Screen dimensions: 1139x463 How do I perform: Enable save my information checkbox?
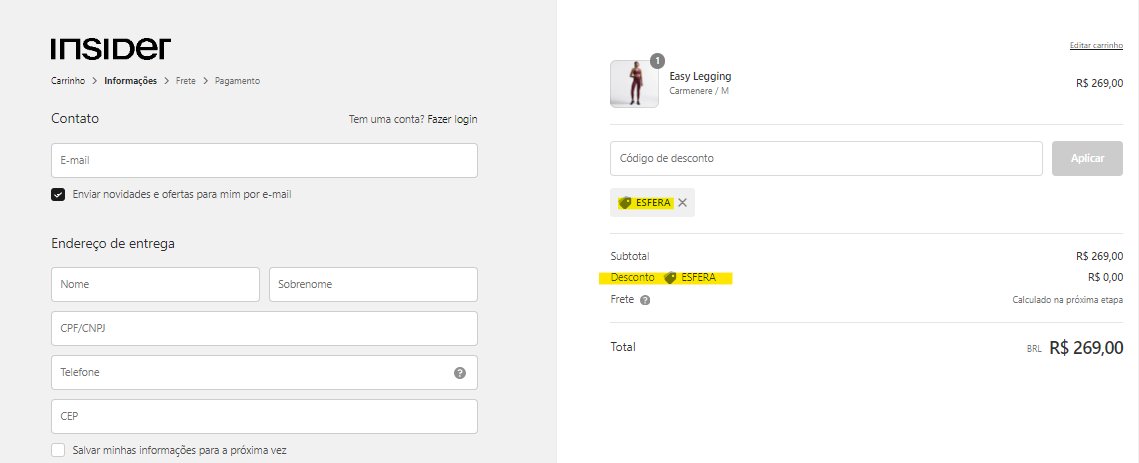point(58,450)
